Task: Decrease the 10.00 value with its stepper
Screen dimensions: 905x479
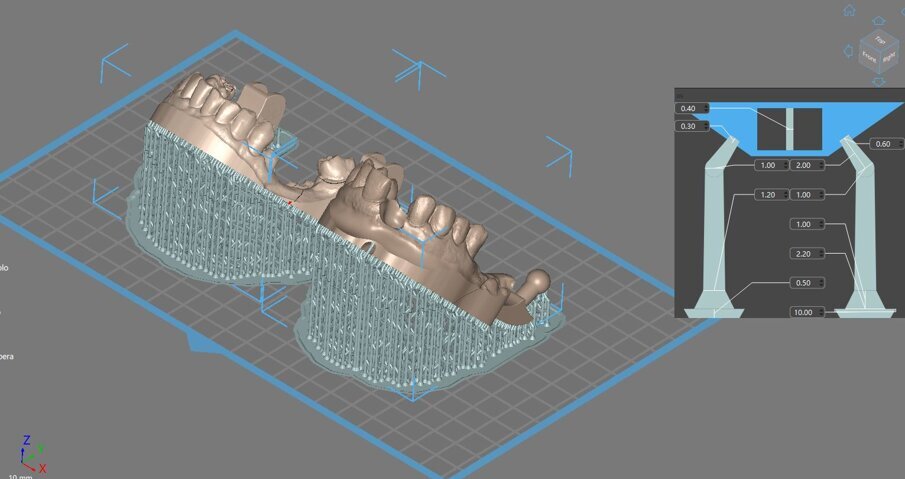Action: (821, 315)
